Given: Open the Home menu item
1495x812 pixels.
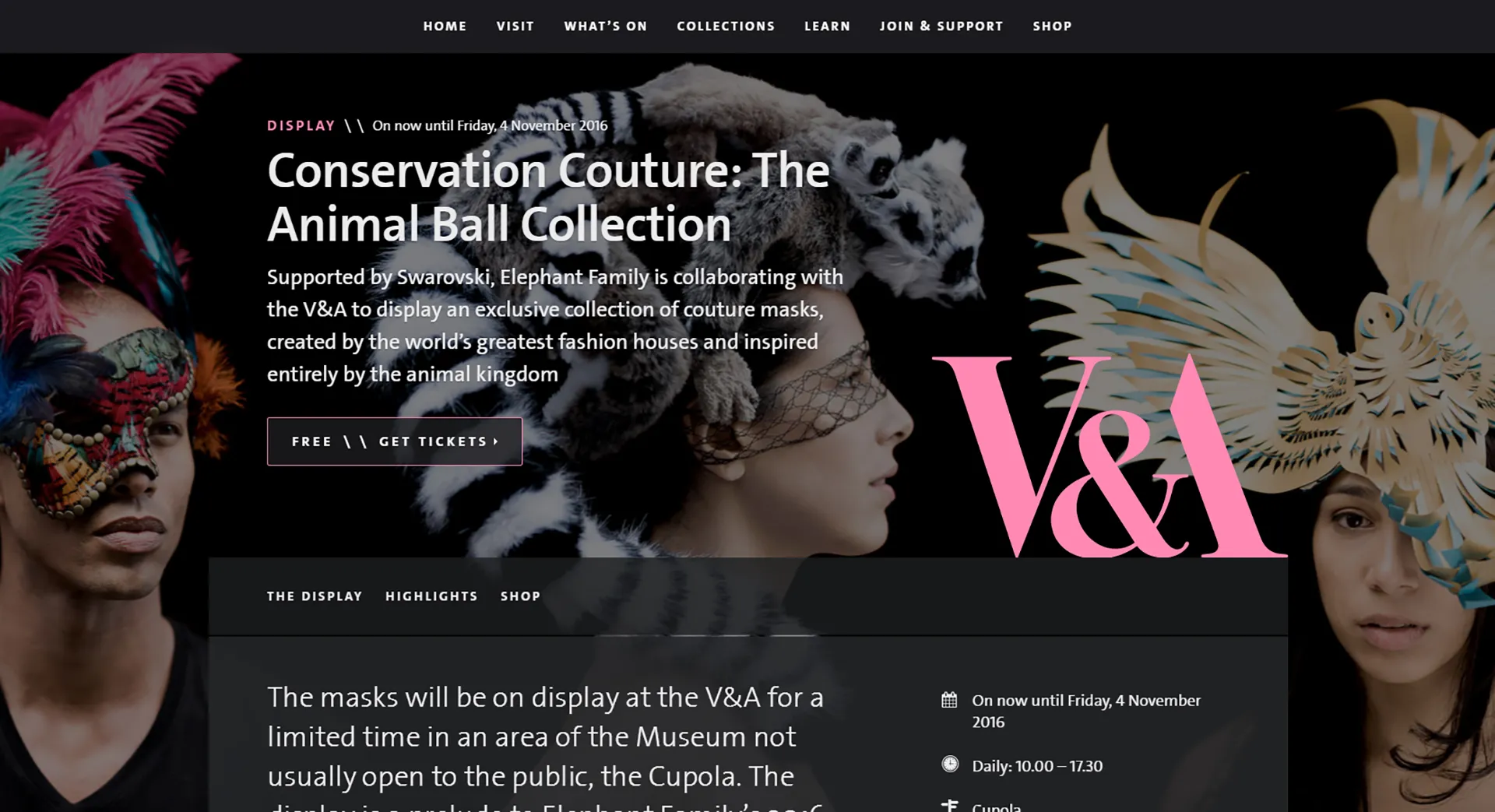Looking at the screenshot, I should (445, 26).
